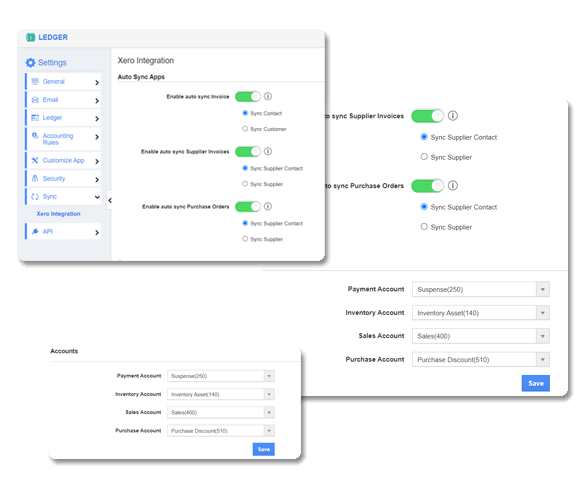Click the small Save button under Accounts
580x480 pixels.
coord(264,449)
